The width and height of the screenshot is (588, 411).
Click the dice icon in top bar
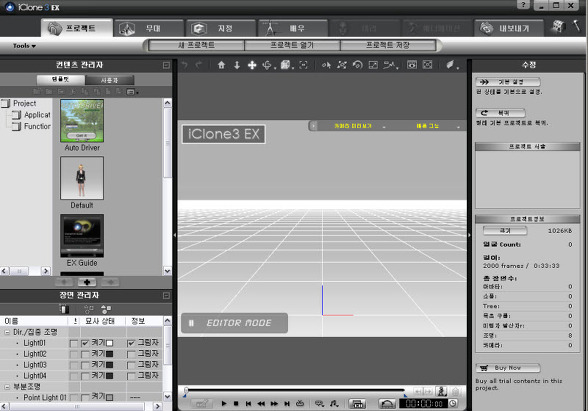558,26
